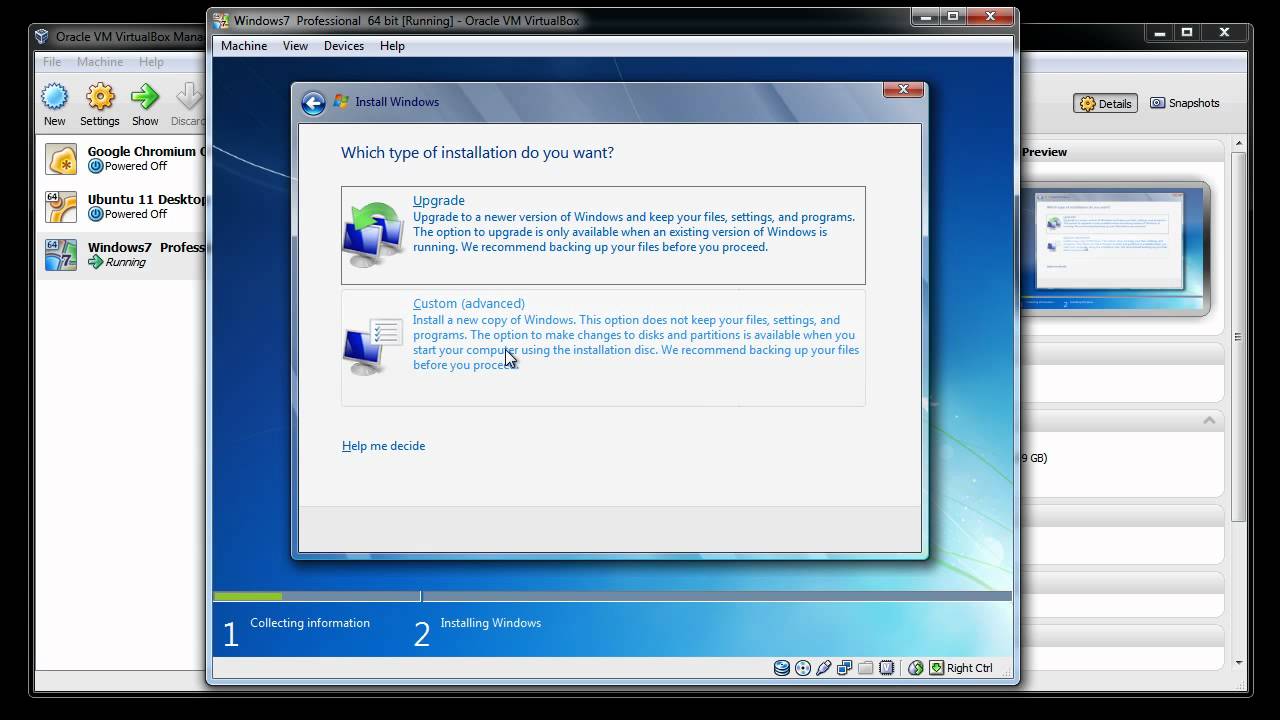Select the Ubuntu 11 Desktop VM icon
This screenshot has height=720, width=1280.
pyautogui.click(x=62, y=207)
